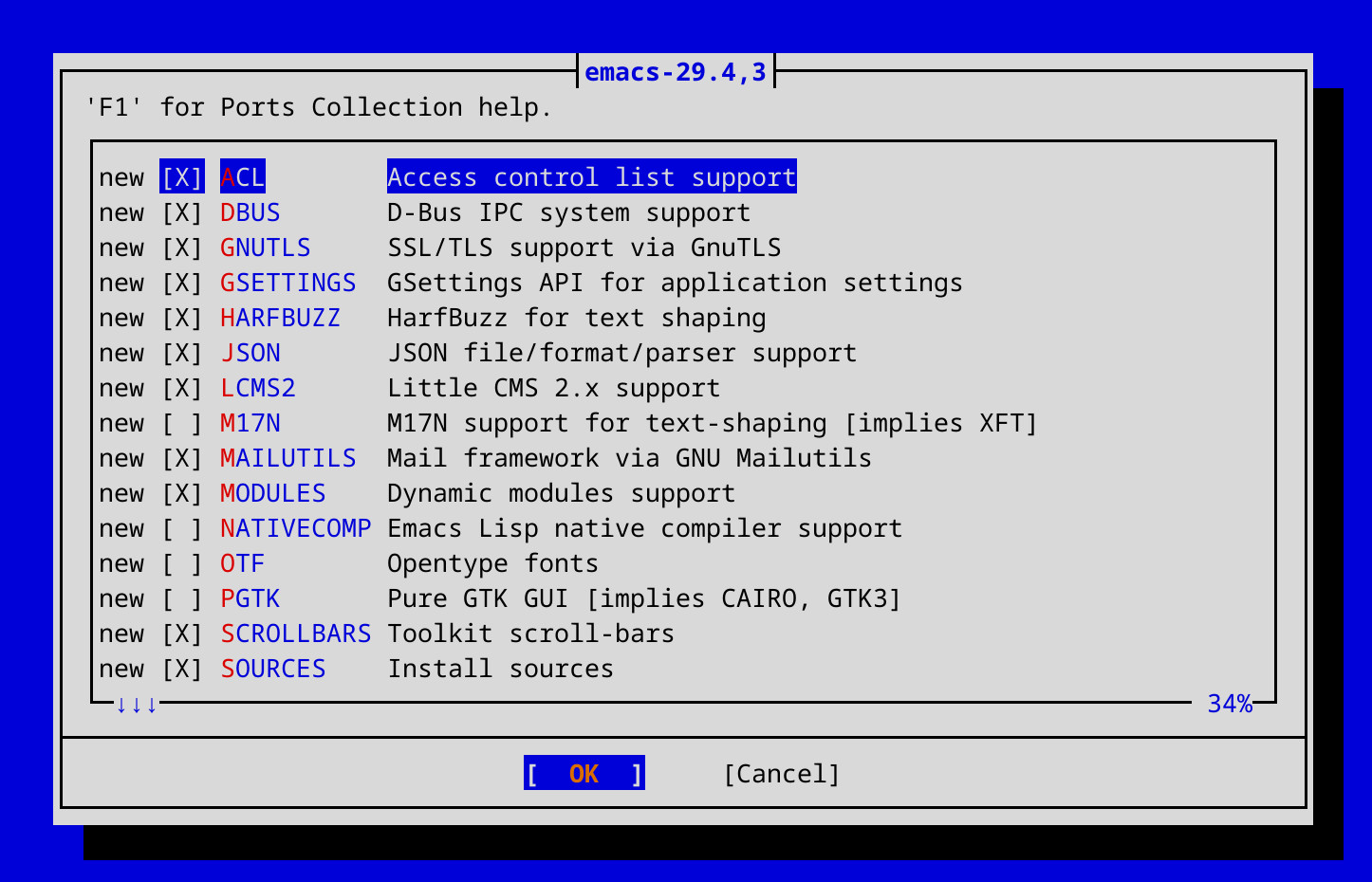Screen dimensions: 1372x882
Task: Click the 'Little CMS 2.x support' description
Action: (x=554, y=388)
